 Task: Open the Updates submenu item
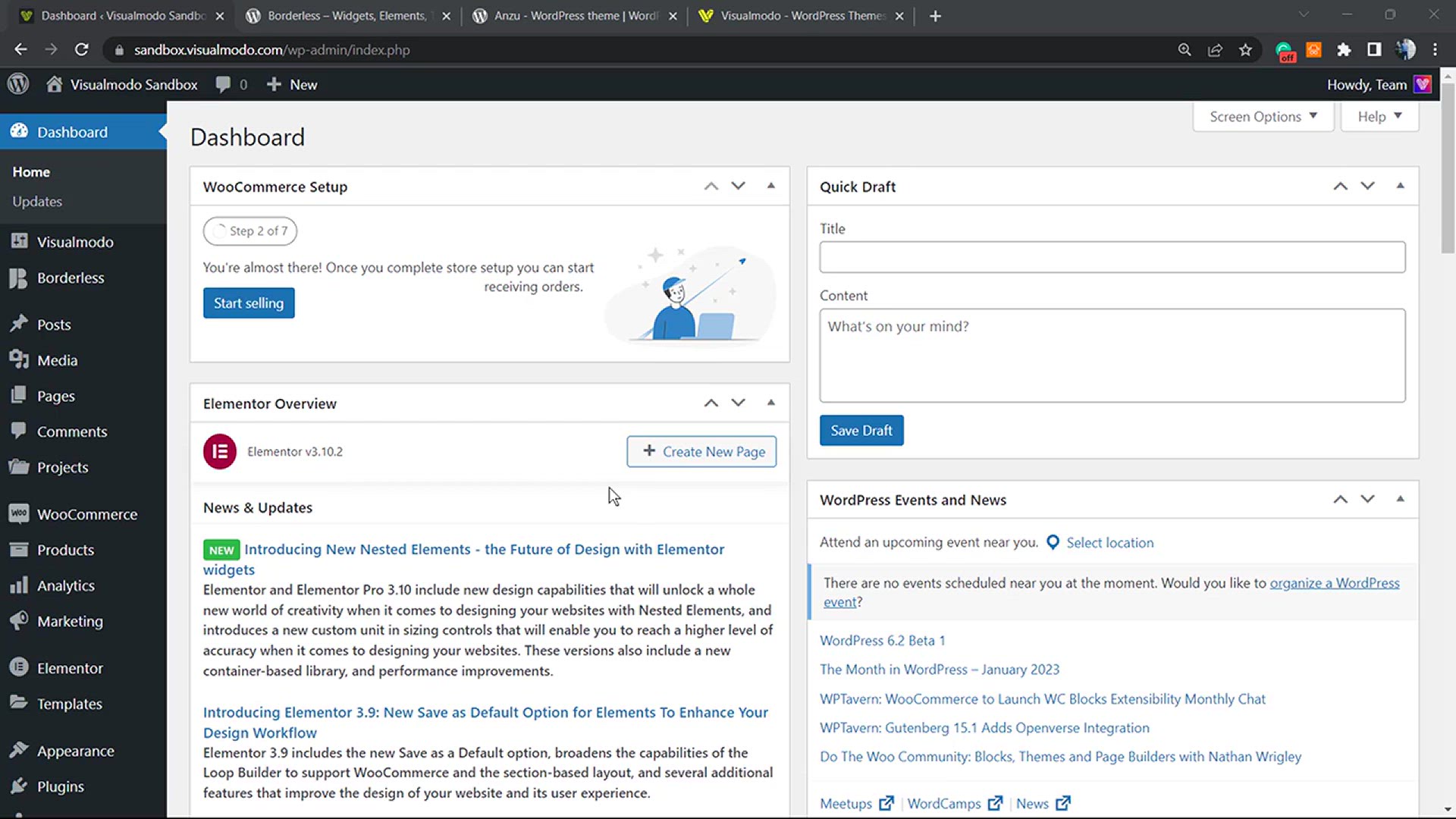37,201
